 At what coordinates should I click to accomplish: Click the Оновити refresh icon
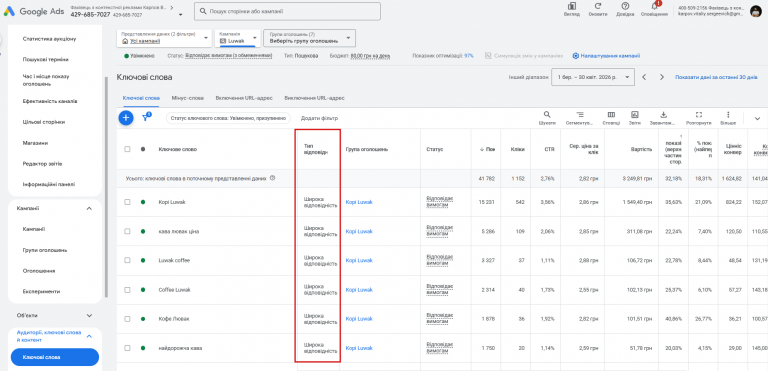[x=598, y=6]
